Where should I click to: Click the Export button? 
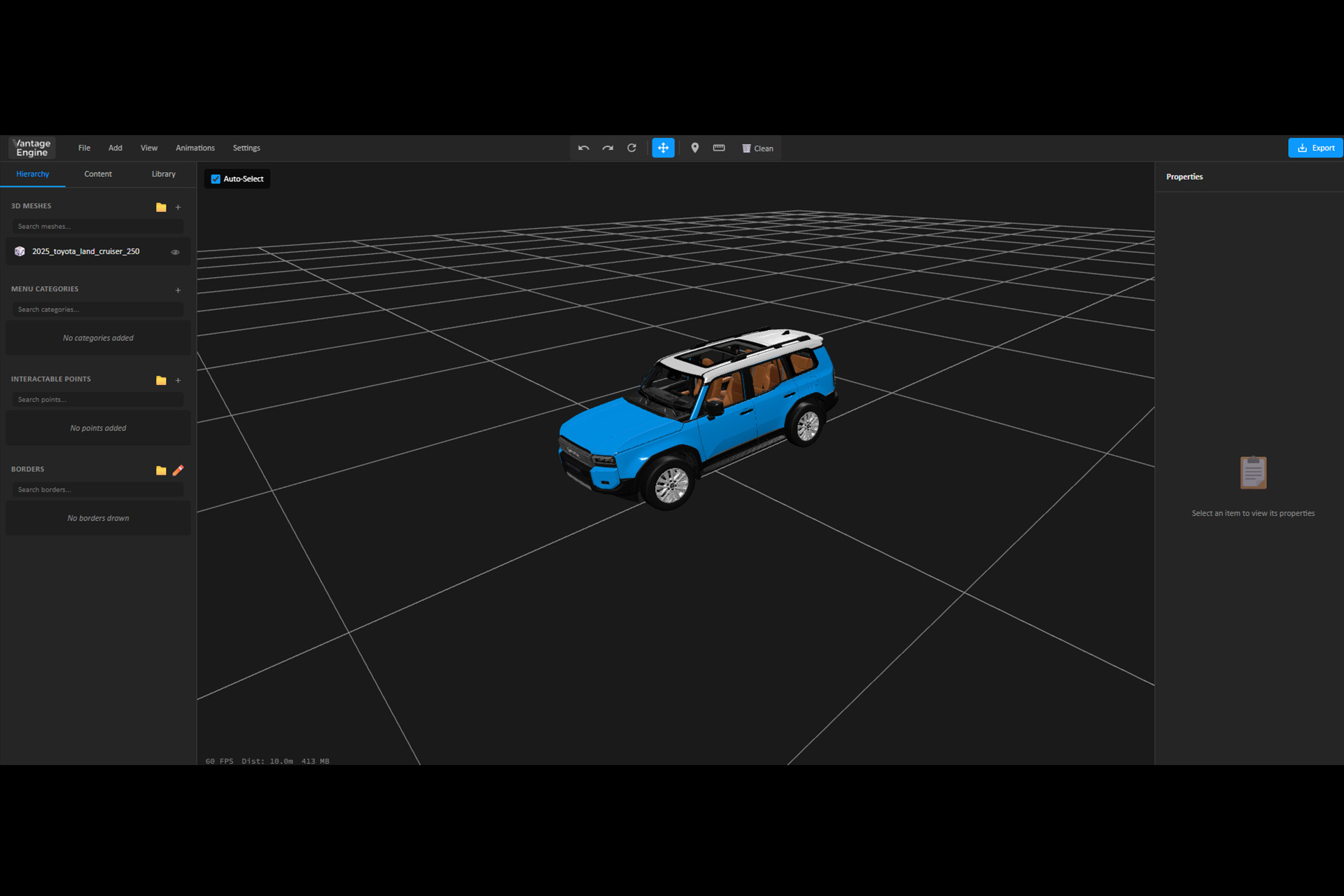tap(1315, 148)
